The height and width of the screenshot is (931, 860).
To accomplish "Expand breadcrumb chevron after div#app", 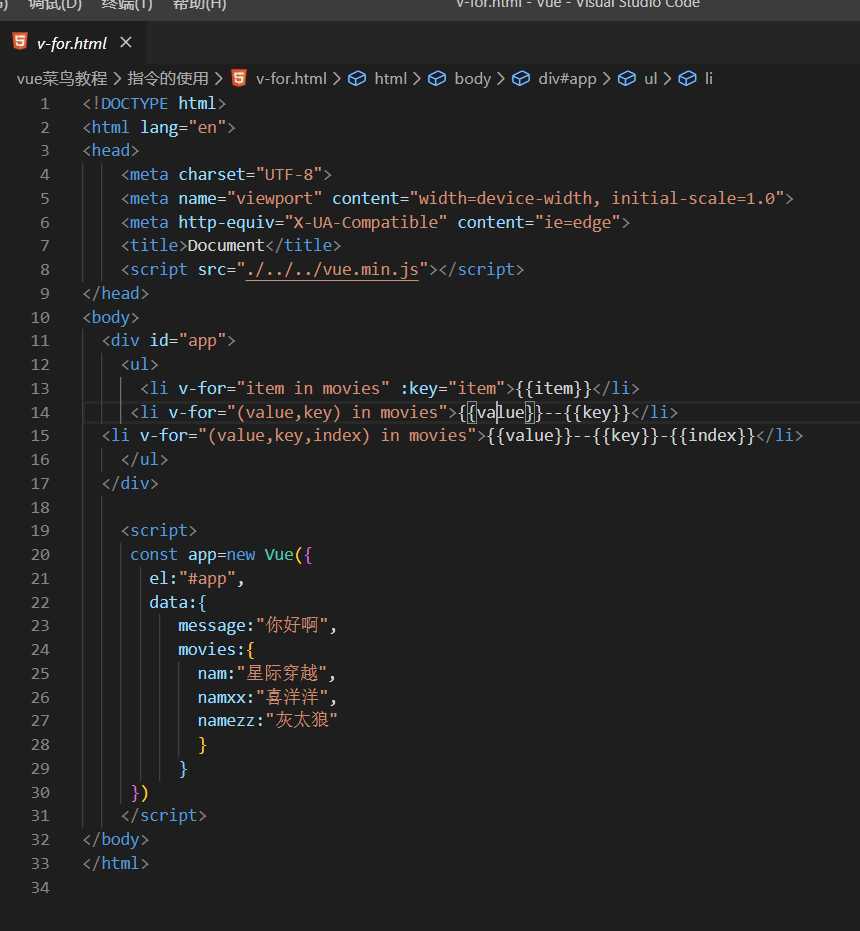I will pyautogui.click(x=606, y=78).
